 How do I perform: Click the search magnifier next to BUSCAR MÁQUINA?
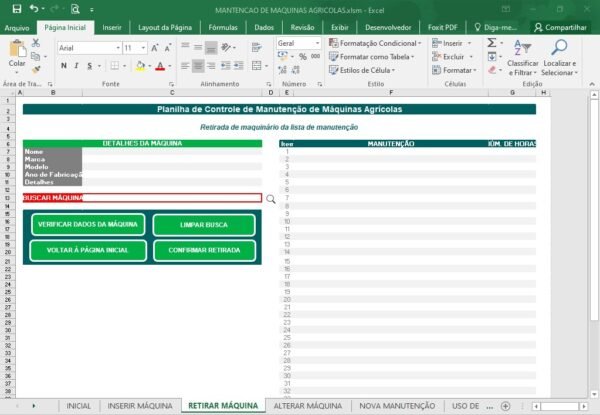[271, 199]
